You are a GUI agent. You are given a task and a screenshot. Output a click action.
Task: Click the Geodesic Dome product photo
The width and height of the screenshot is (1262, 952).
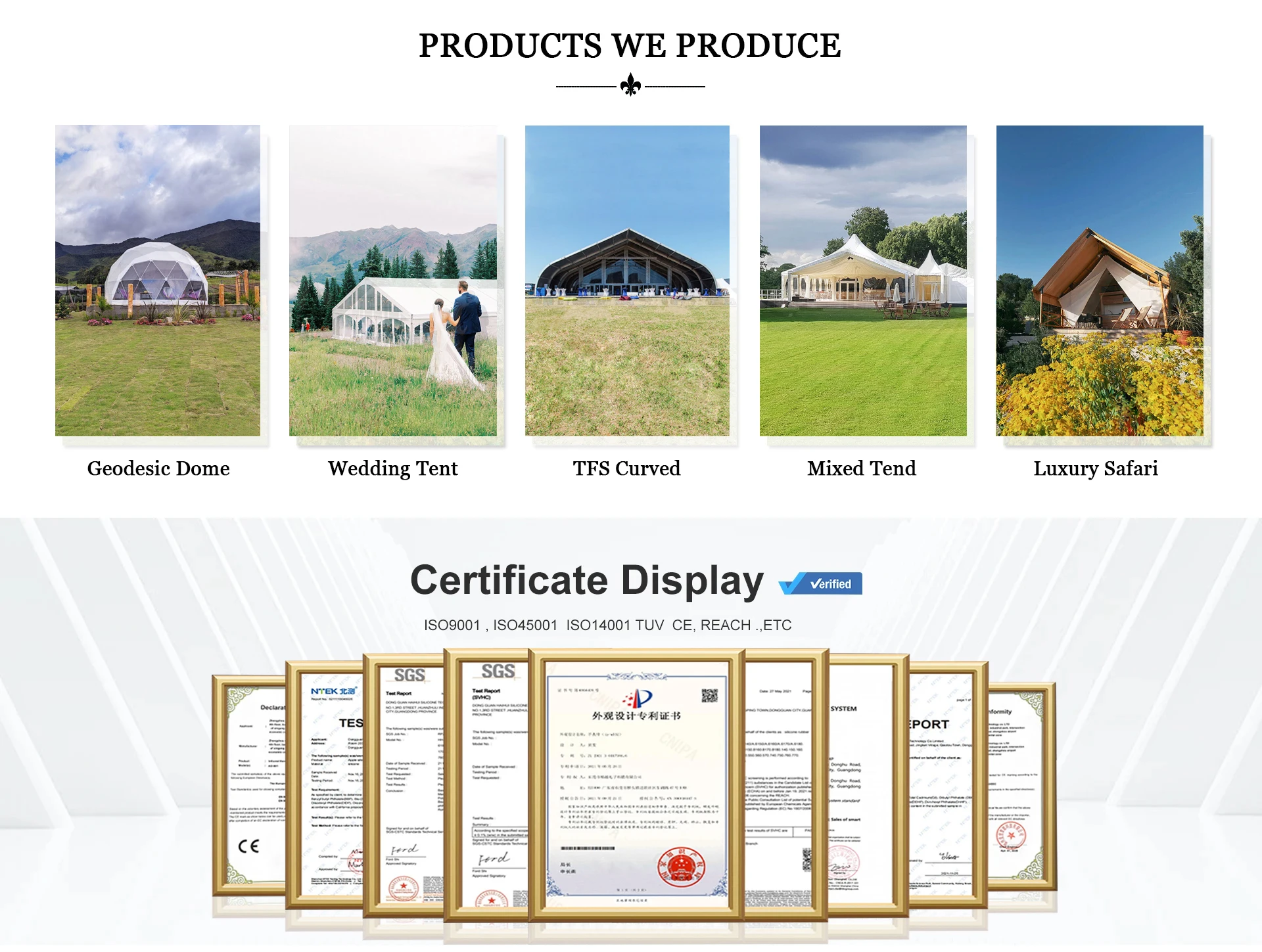point(158,281)
